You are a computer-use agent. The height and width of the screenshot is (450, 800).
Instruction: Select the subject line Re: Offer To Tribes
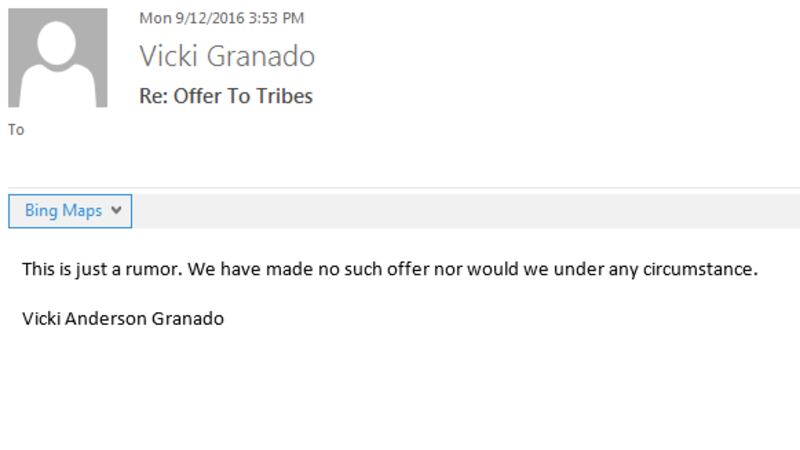[x=226, y=96]
